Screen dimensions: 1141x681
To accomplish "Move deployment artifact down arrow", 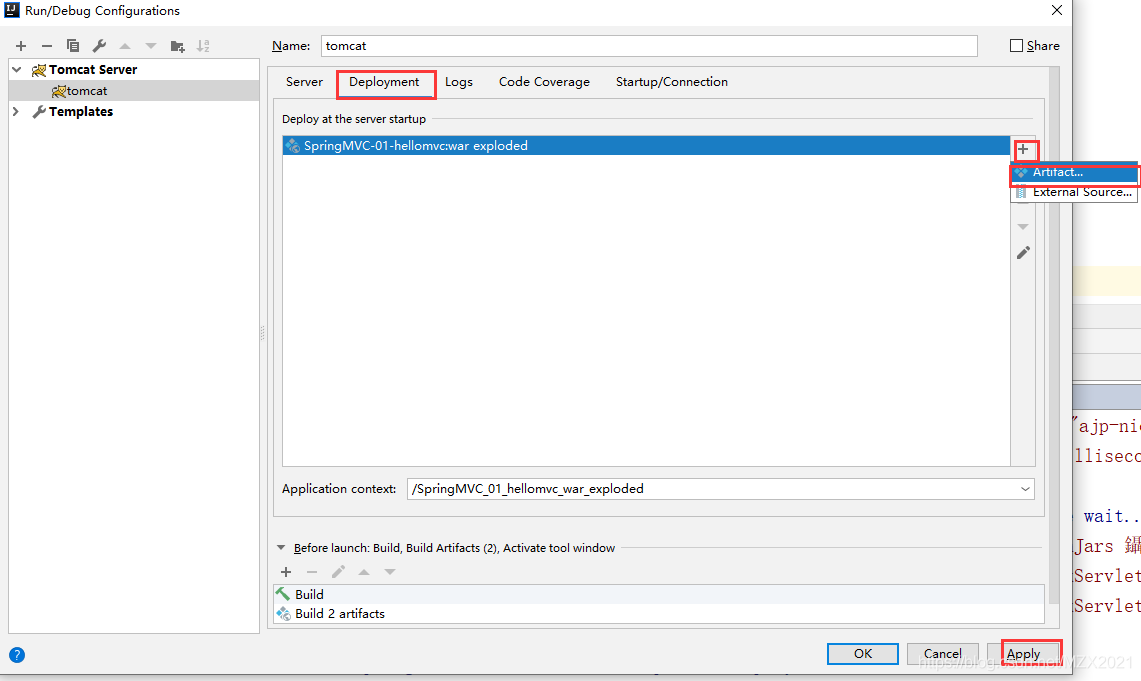I will coord(1023,227).
